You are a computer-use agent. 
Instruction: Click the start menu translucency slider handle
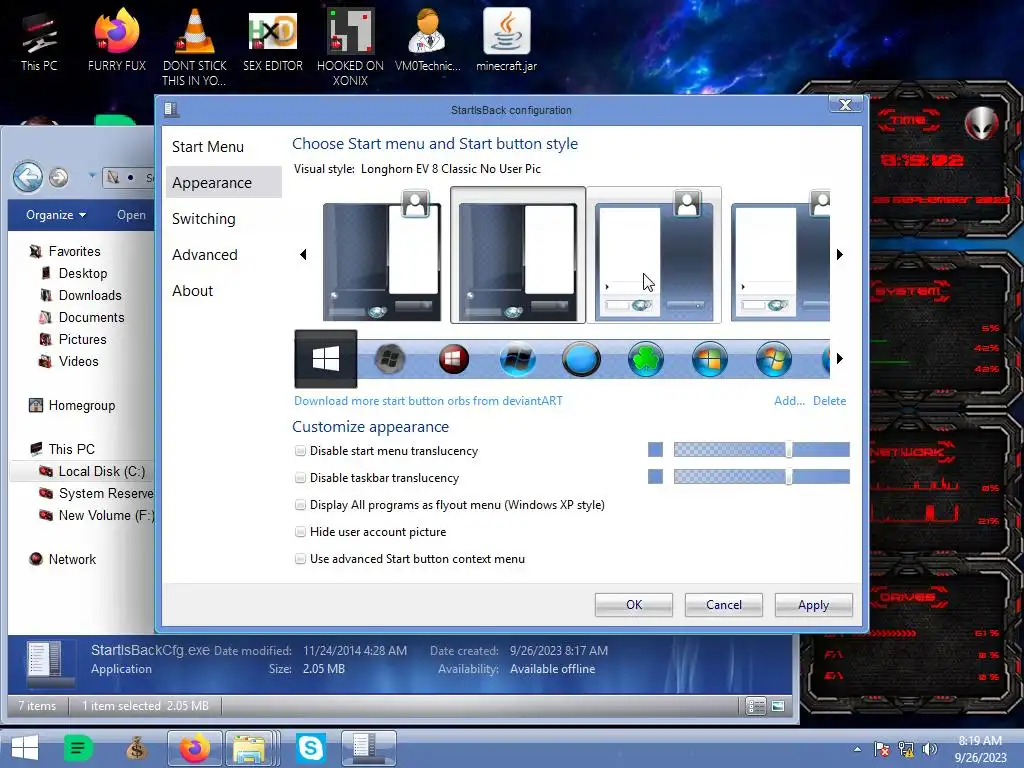[789, 449]
